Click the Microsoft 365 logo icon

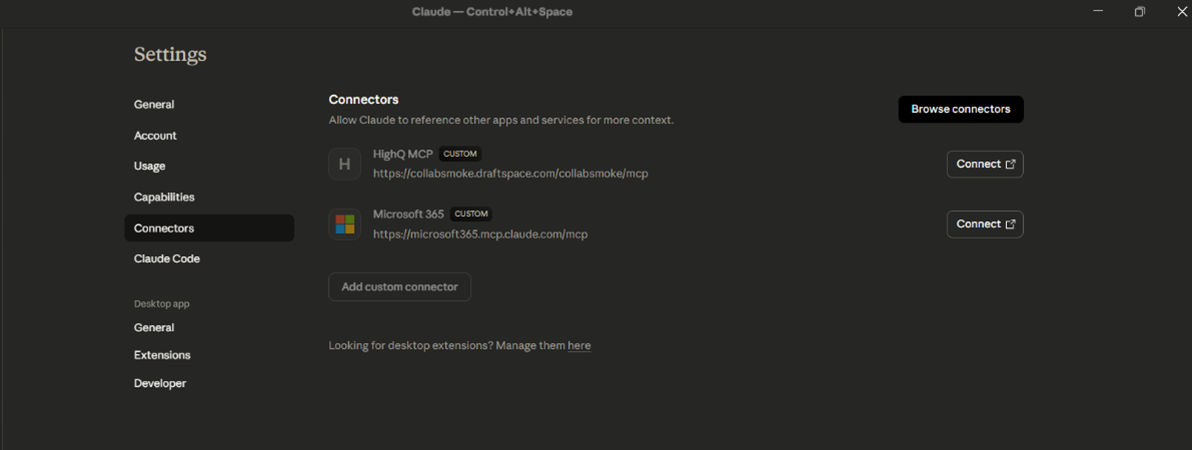344,224
